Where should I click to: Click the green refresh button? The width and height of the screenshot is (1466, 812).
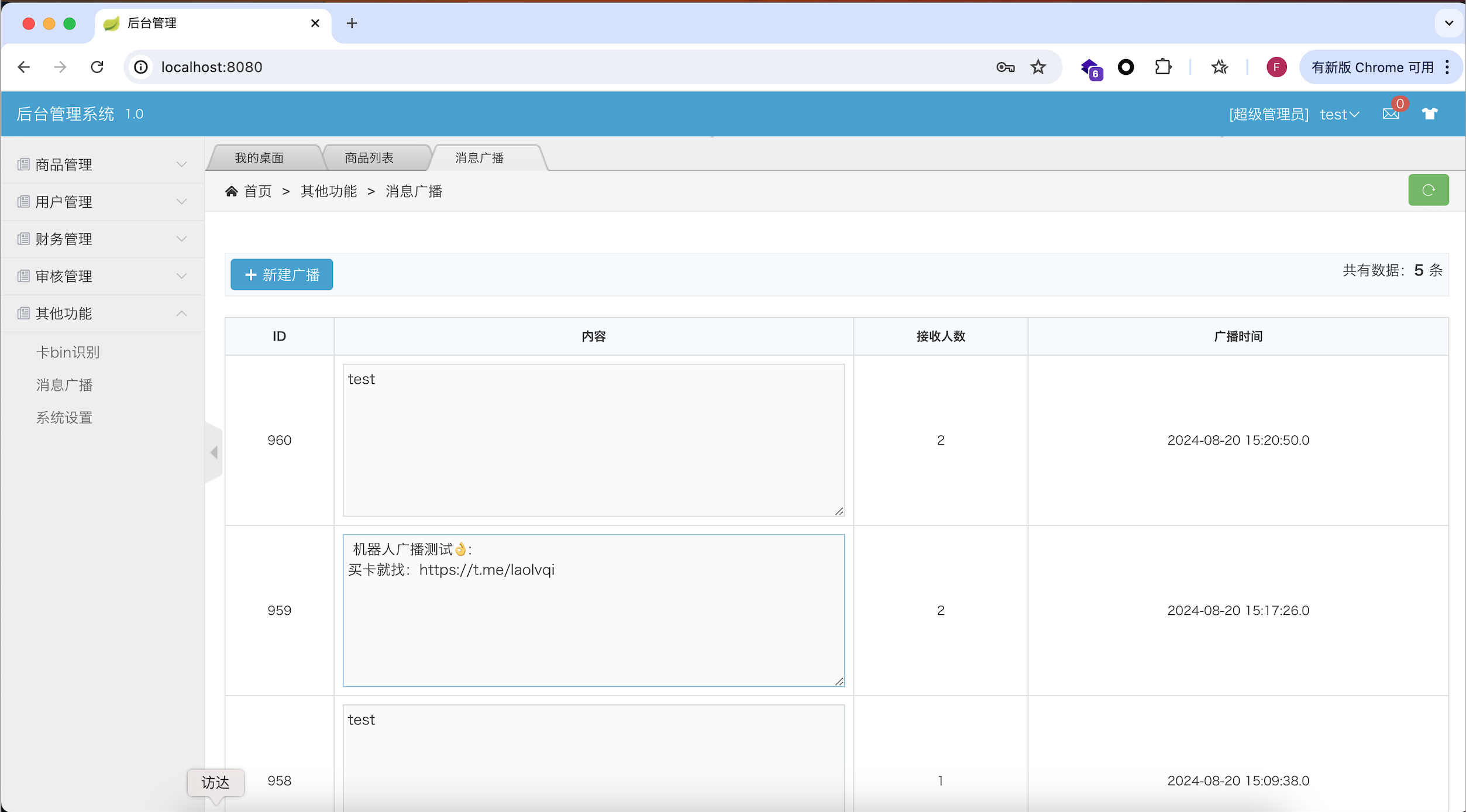click(x=1429, y=190)
